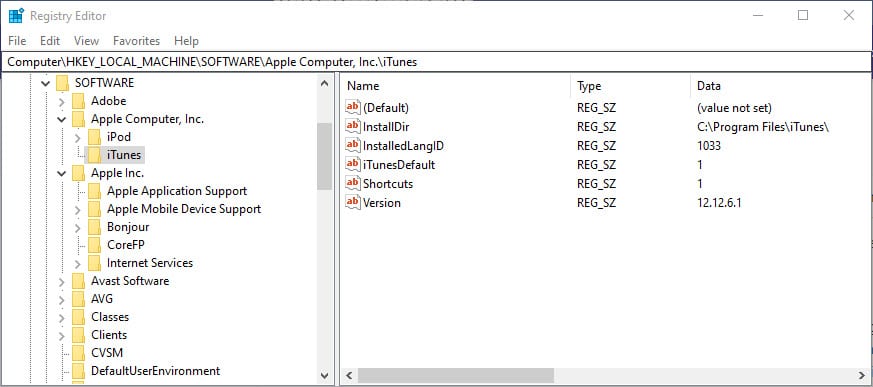Screen dimensions: 873x387
Task: Click the '1033' data value
Action: tap(709, 145)
